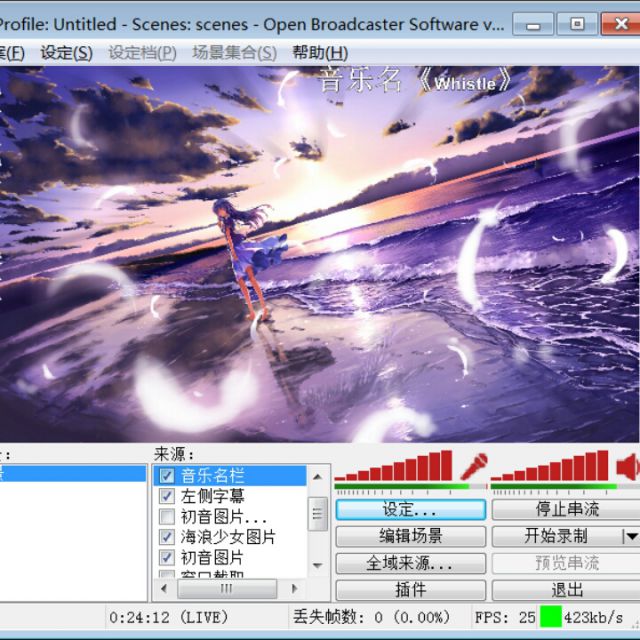Image resolution: width=640 pixels, height=640 pixels.
Task: Maximize the OBS window
Action: tap(577, 24)
